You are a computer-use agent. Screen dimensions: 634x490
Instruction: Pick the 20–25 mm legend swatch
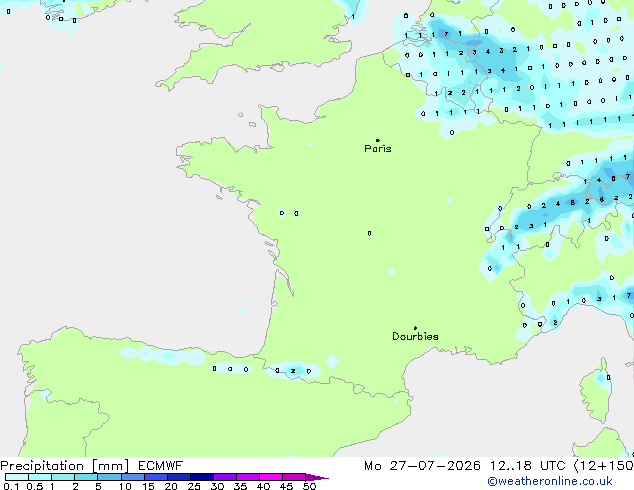point(178,477)
